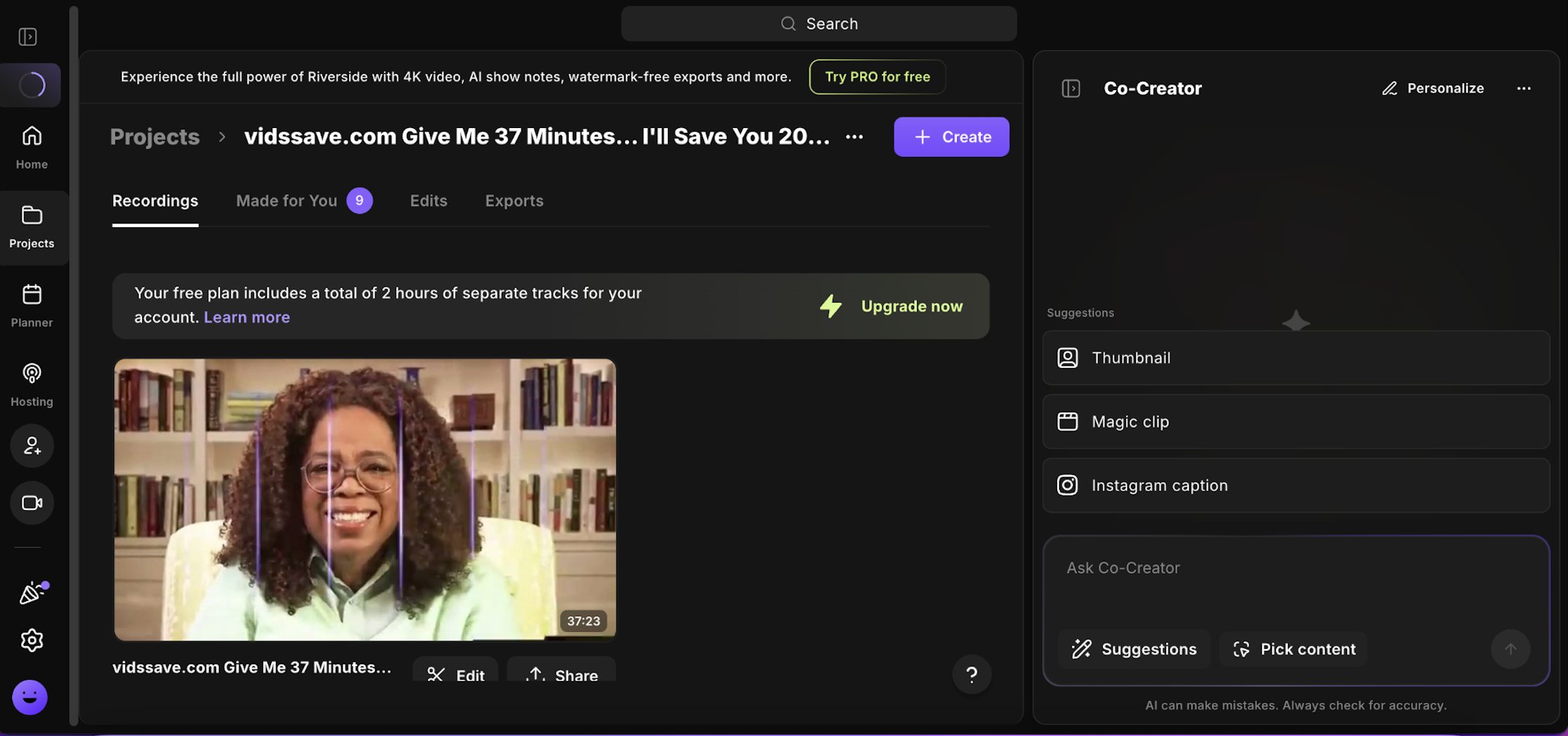Click the Create button
The image size is (1568, 736).
[x=951, y=137]
